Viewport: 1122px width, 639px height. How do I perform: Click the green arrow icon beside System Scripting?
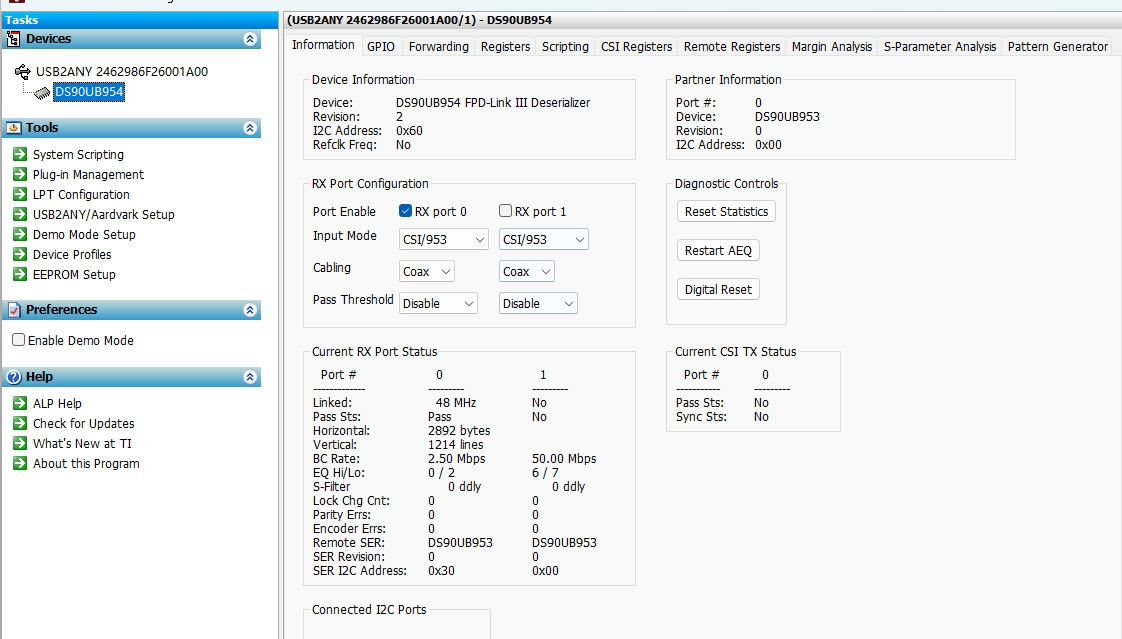(20, 154)
